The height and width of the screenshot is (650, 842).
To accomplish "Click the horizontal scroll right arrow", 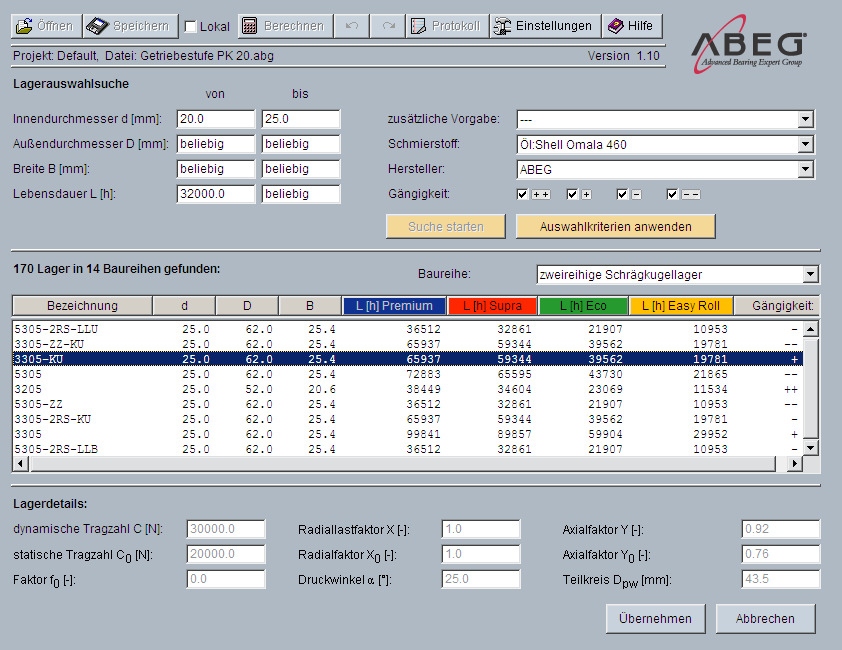I will (794, 463).
